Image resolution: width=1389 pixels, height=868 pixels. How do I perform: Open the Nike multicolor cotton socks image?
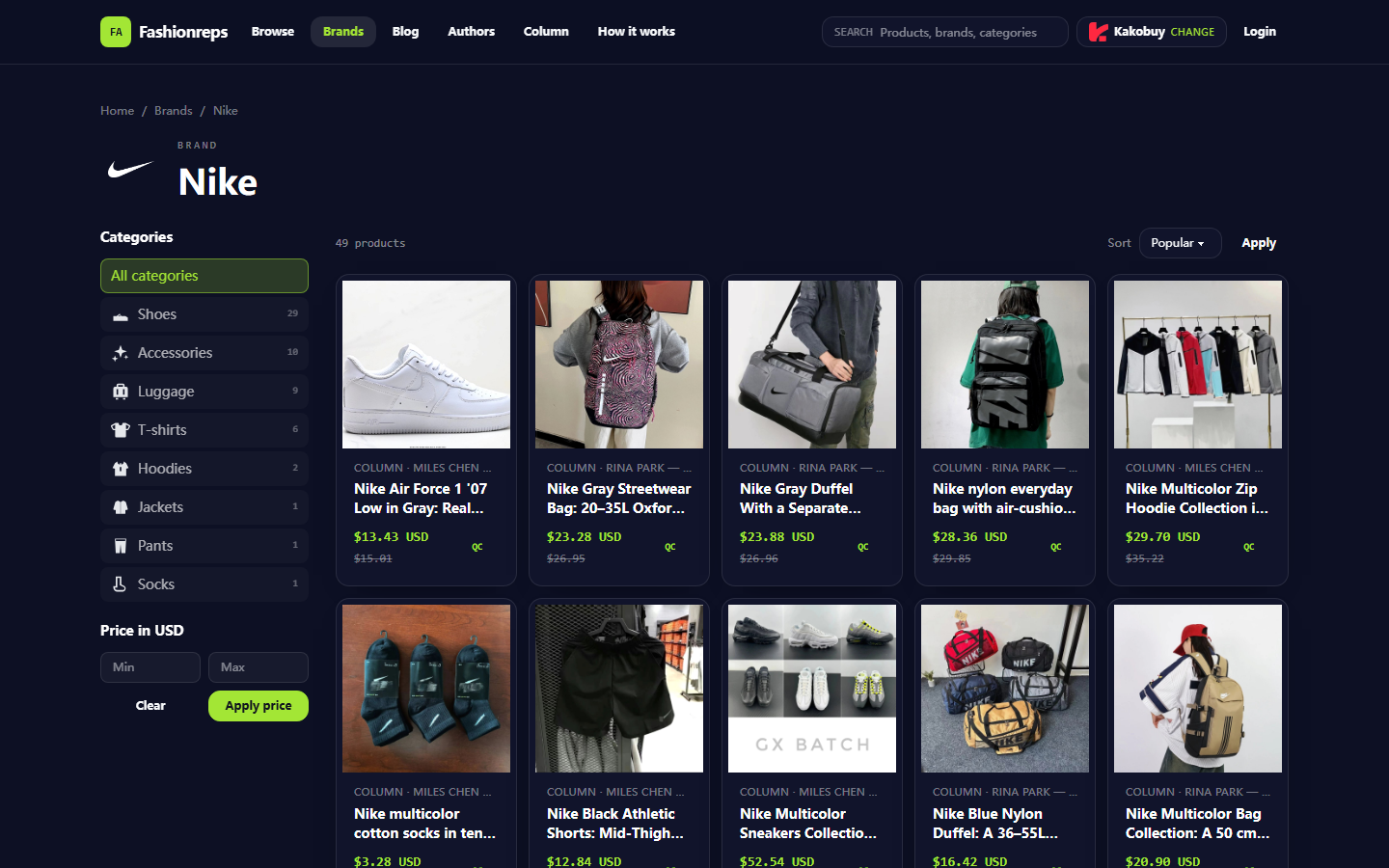(426, 689)
